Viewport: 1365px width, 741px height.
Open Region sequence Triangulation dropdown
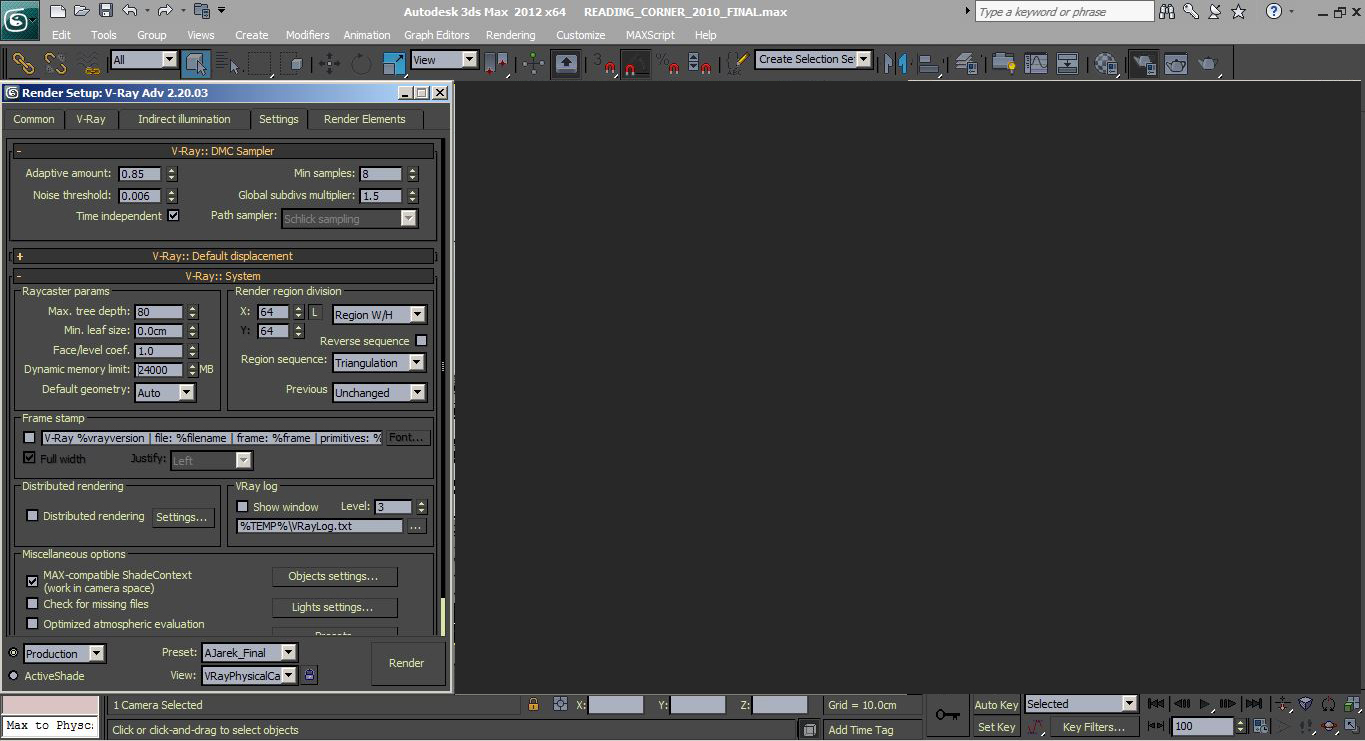(379, 363)
